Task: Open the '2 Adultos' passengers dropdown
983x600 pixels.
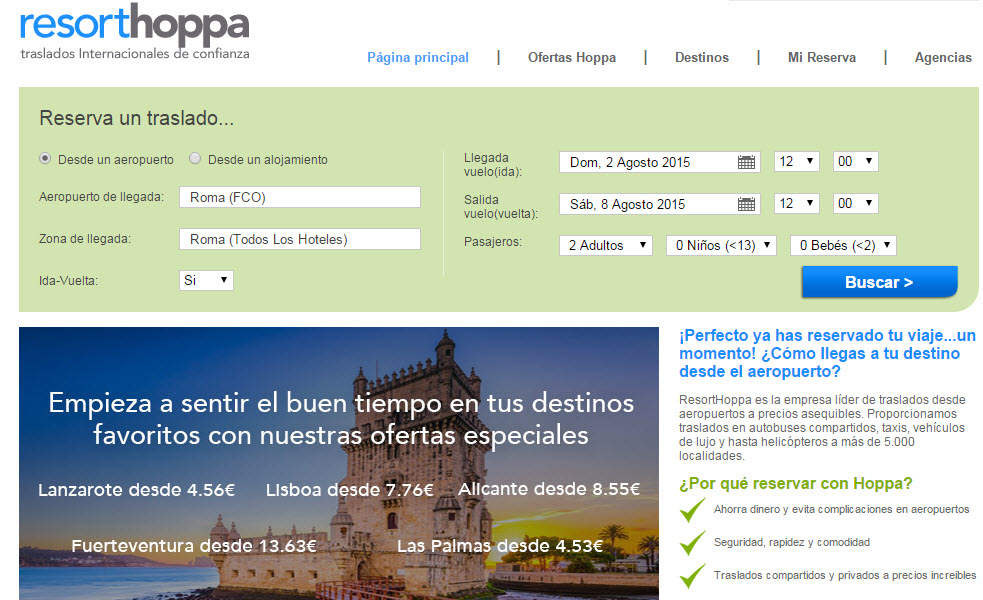Action: pos(605,245)
